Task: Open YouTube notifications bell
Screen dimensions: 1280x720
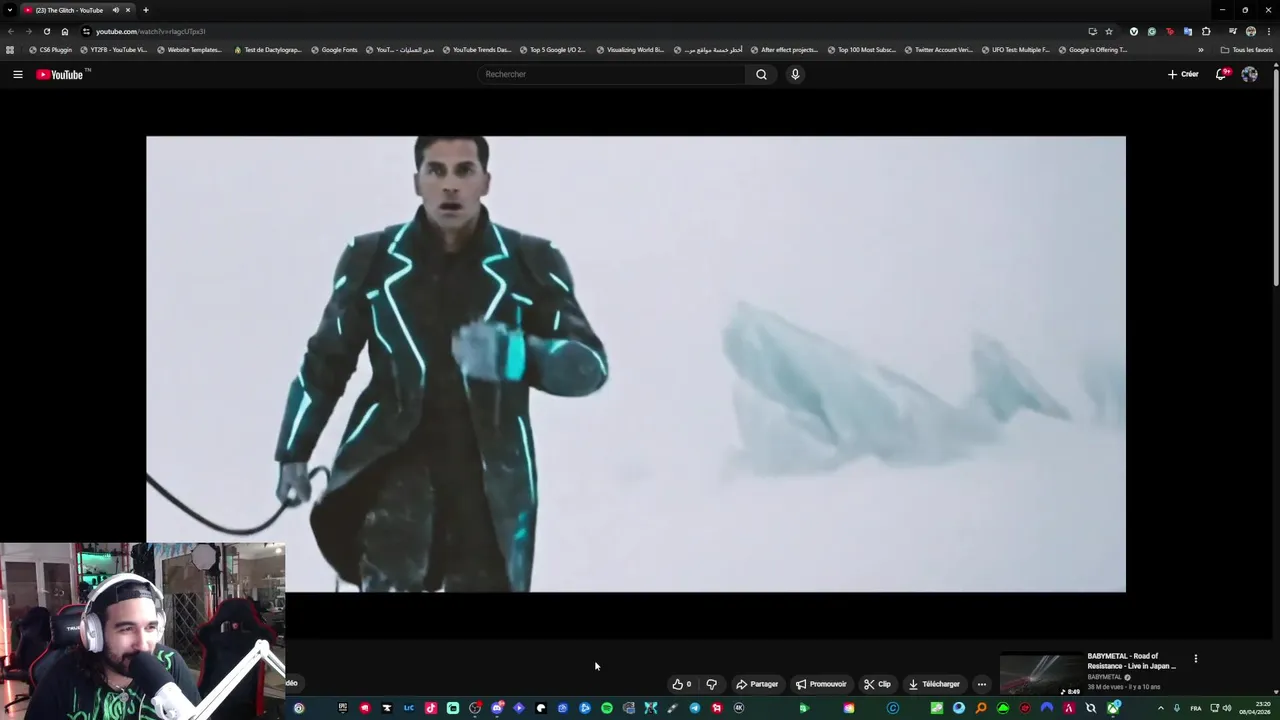Action: (x=1221, y=74)
